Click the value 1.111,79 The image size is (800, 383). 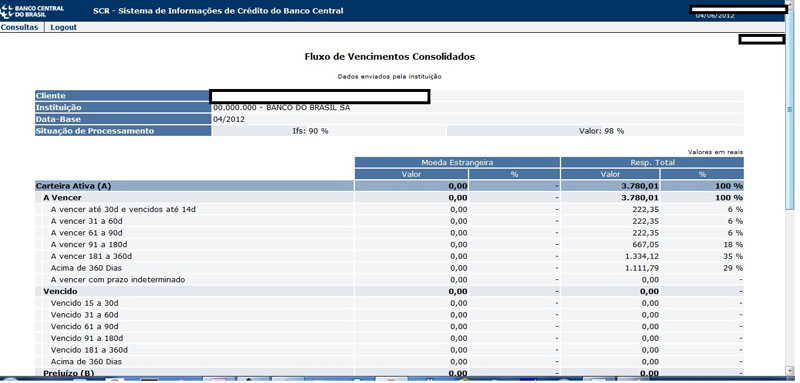pyautogui.click(x=641, y=268)
